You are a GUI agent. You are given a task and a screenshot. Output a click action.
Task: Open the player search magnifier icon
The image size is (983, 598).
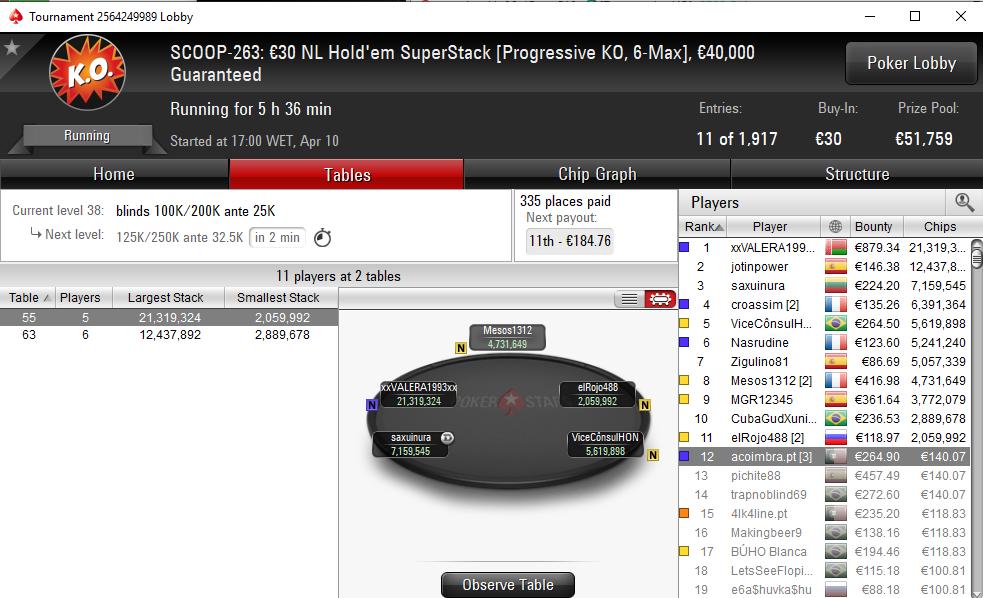coord(964,202)
